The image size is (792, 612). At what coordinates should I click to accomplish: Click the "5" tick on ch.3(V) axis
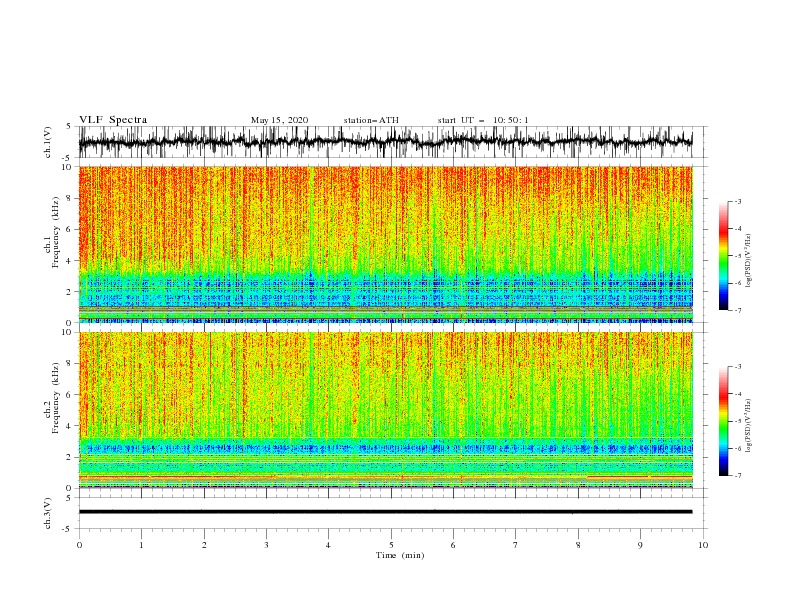[69, 498]
